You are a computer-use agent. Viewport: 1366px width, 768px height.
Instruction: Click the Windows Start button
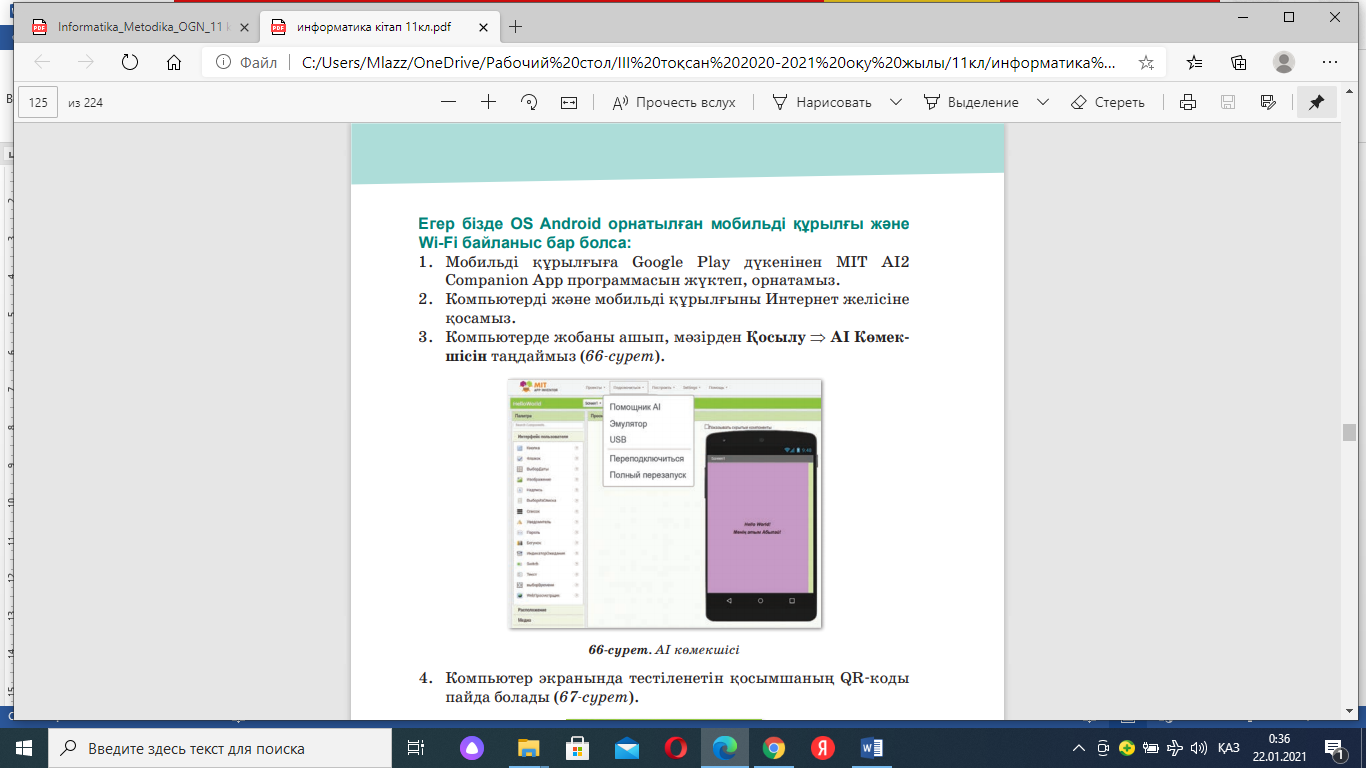(x=24, y=748)
